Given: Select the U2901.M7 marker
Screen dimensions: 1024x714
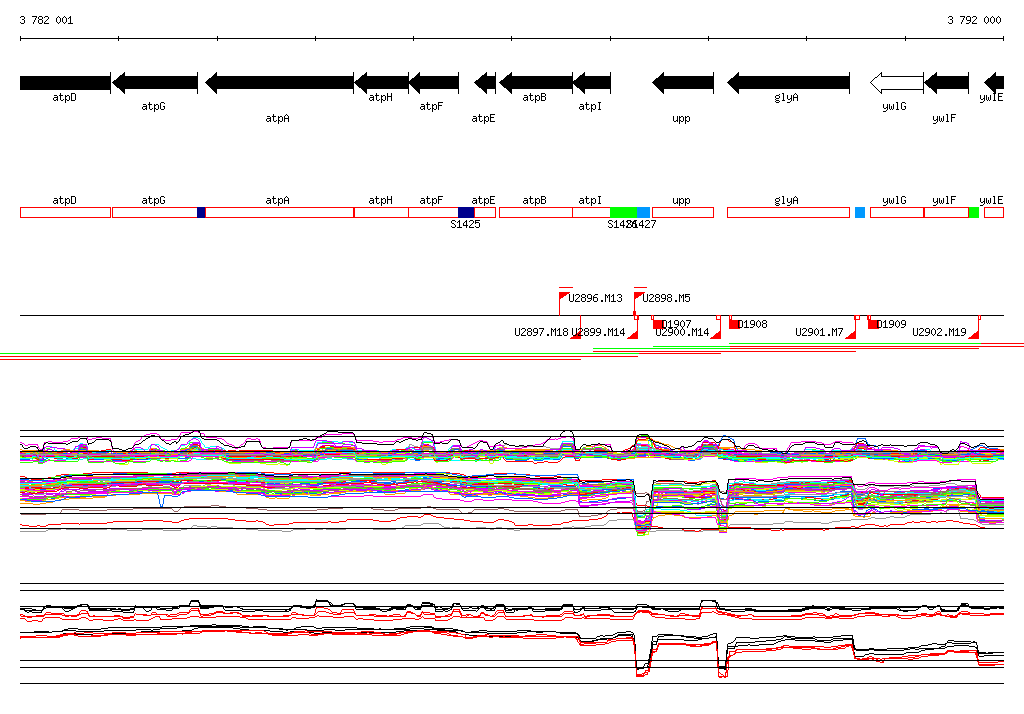Looking at the screenshot, I should (850, 334).
